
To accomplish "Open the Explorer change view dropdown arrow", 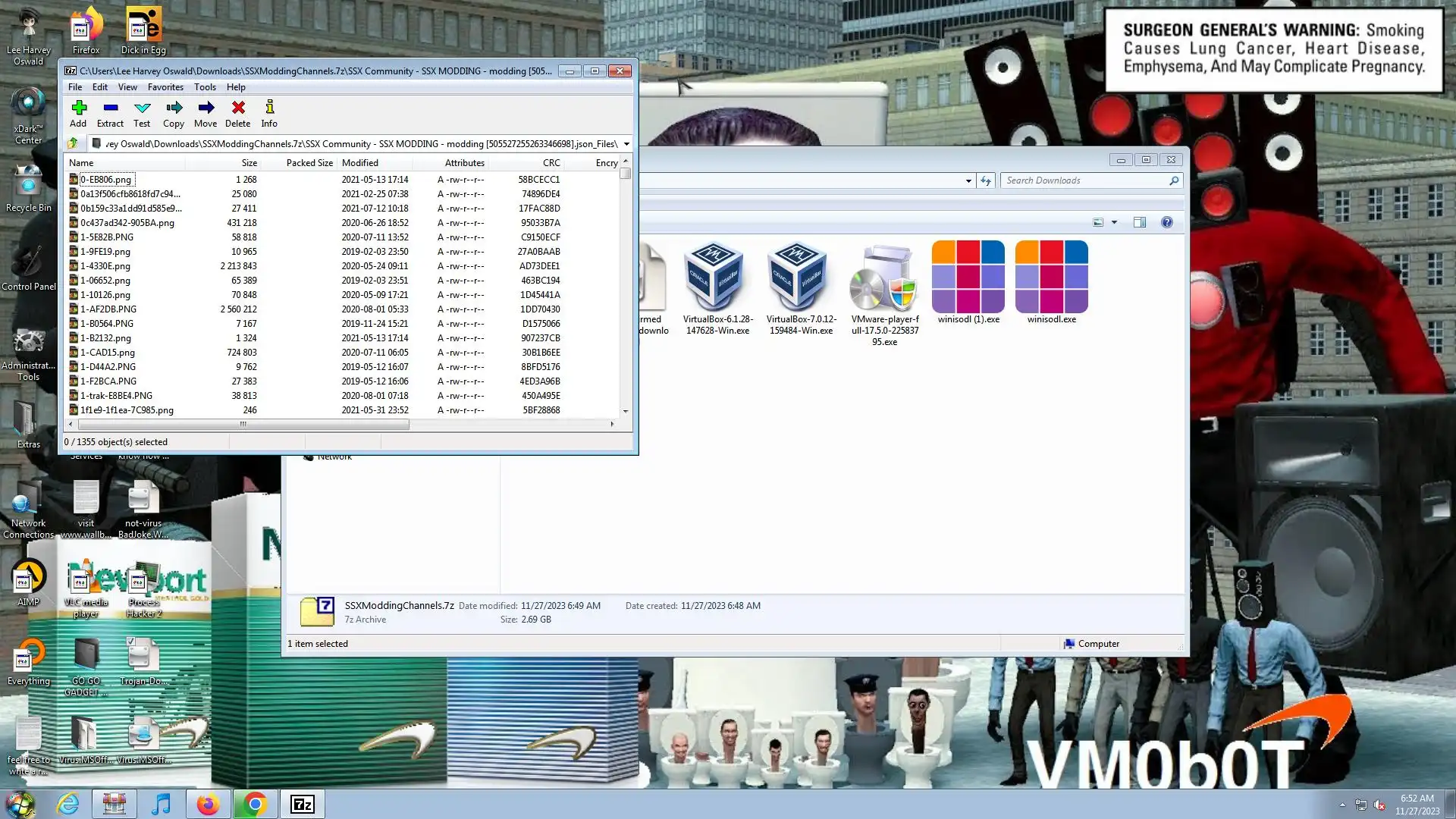I will coord(1114,222).
